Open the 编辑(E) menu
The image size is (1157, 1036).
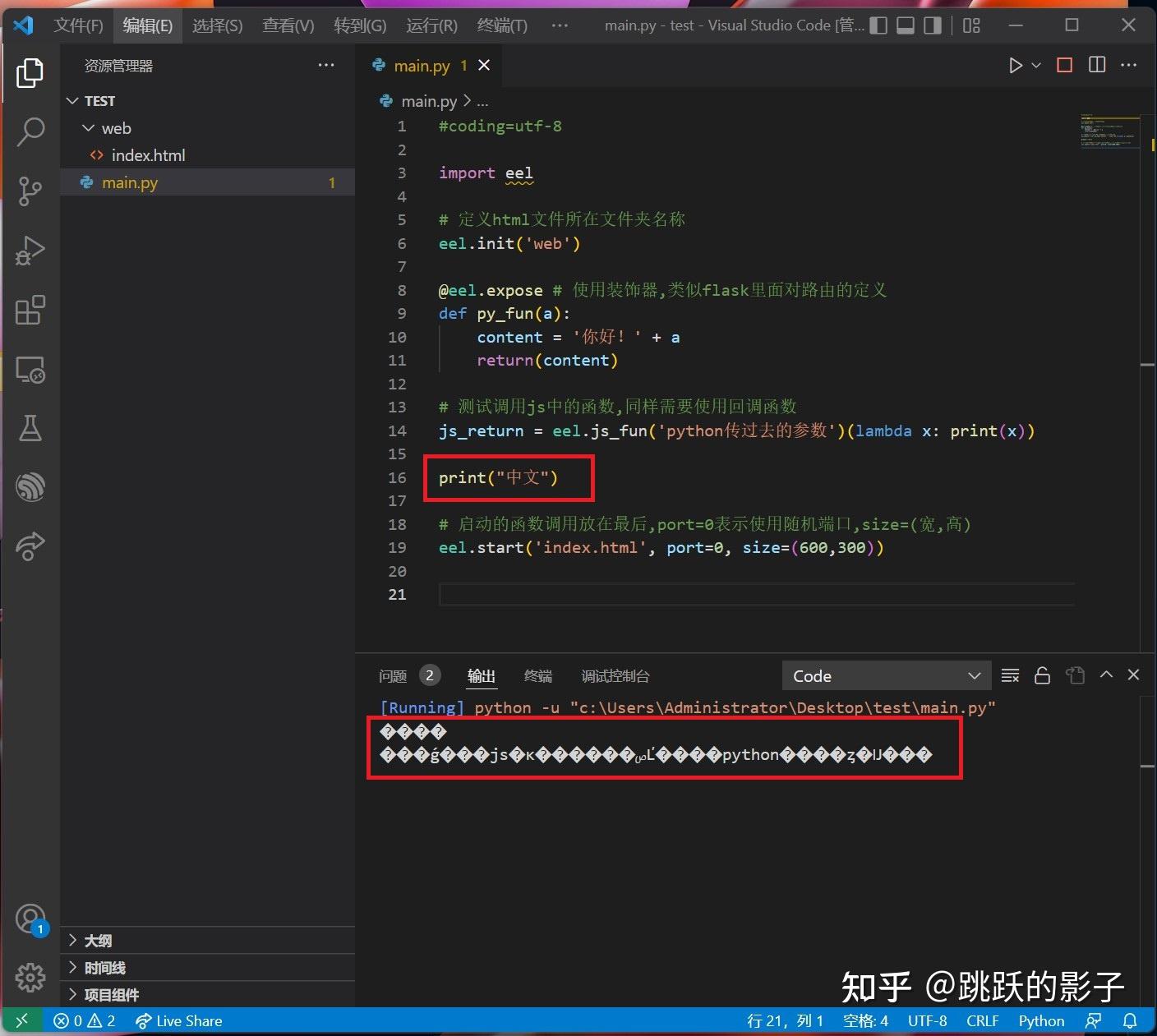click(x=148, y=25)
